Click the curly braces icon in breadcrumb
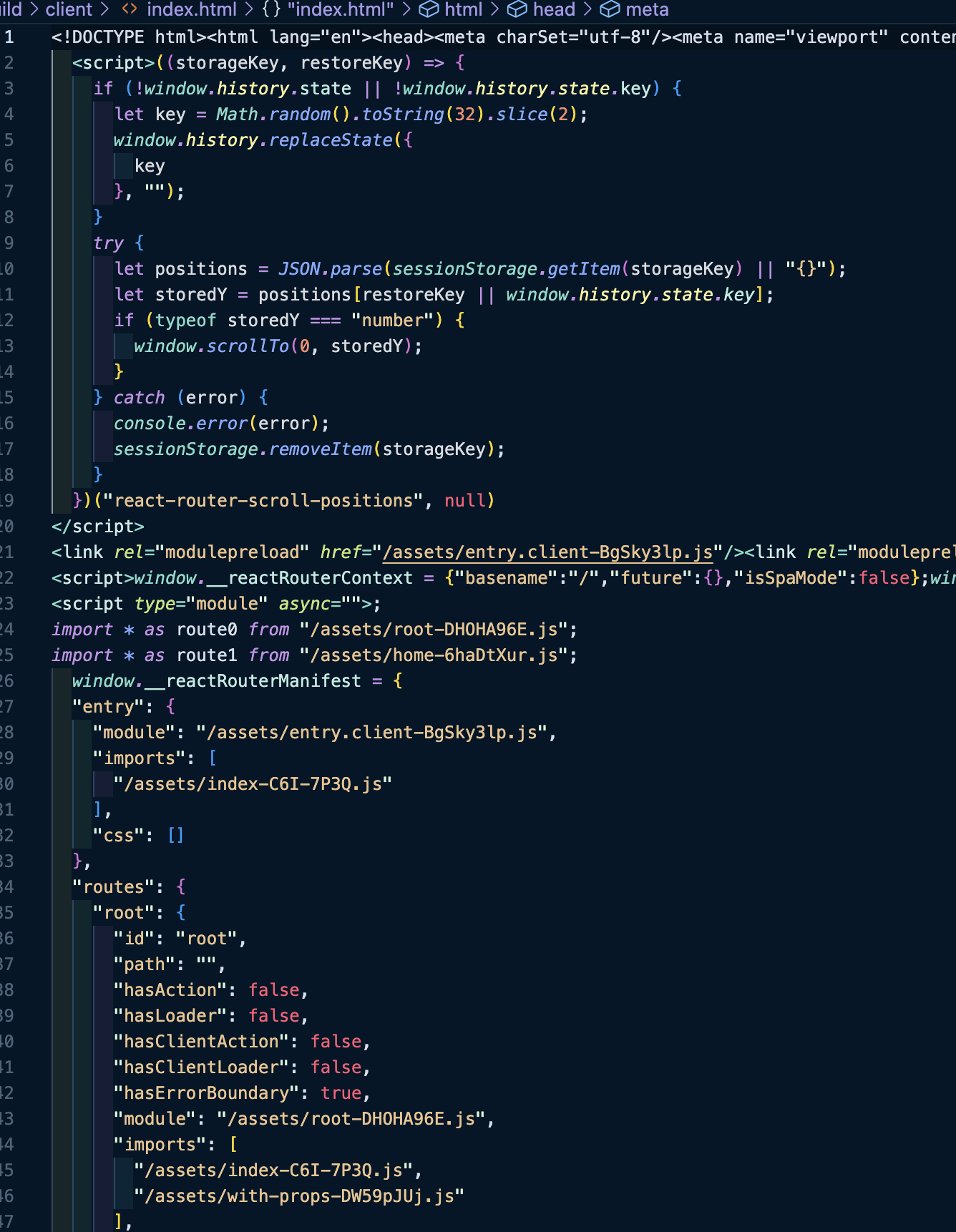956x1232 pixels. pos(271,9)
